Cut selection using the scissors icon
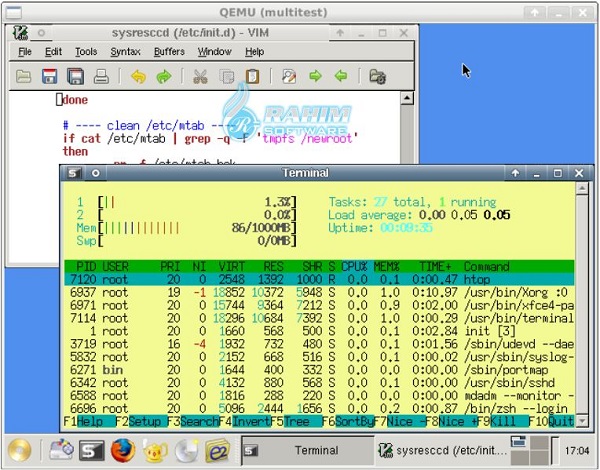 200,76
